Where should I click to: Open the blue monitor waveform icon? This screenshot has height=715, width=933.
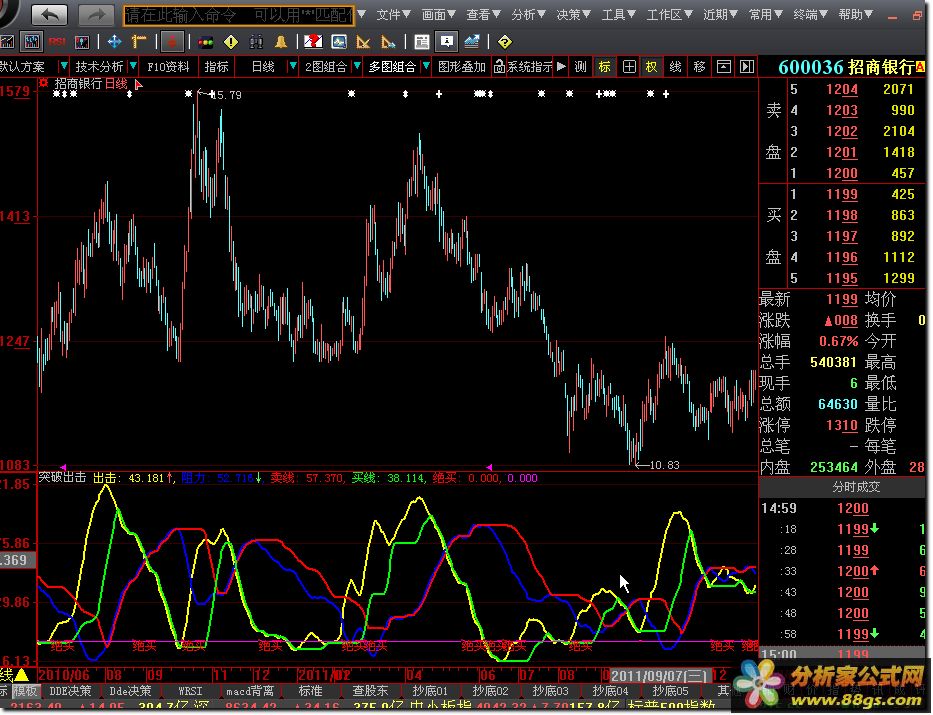coord(339,42)
